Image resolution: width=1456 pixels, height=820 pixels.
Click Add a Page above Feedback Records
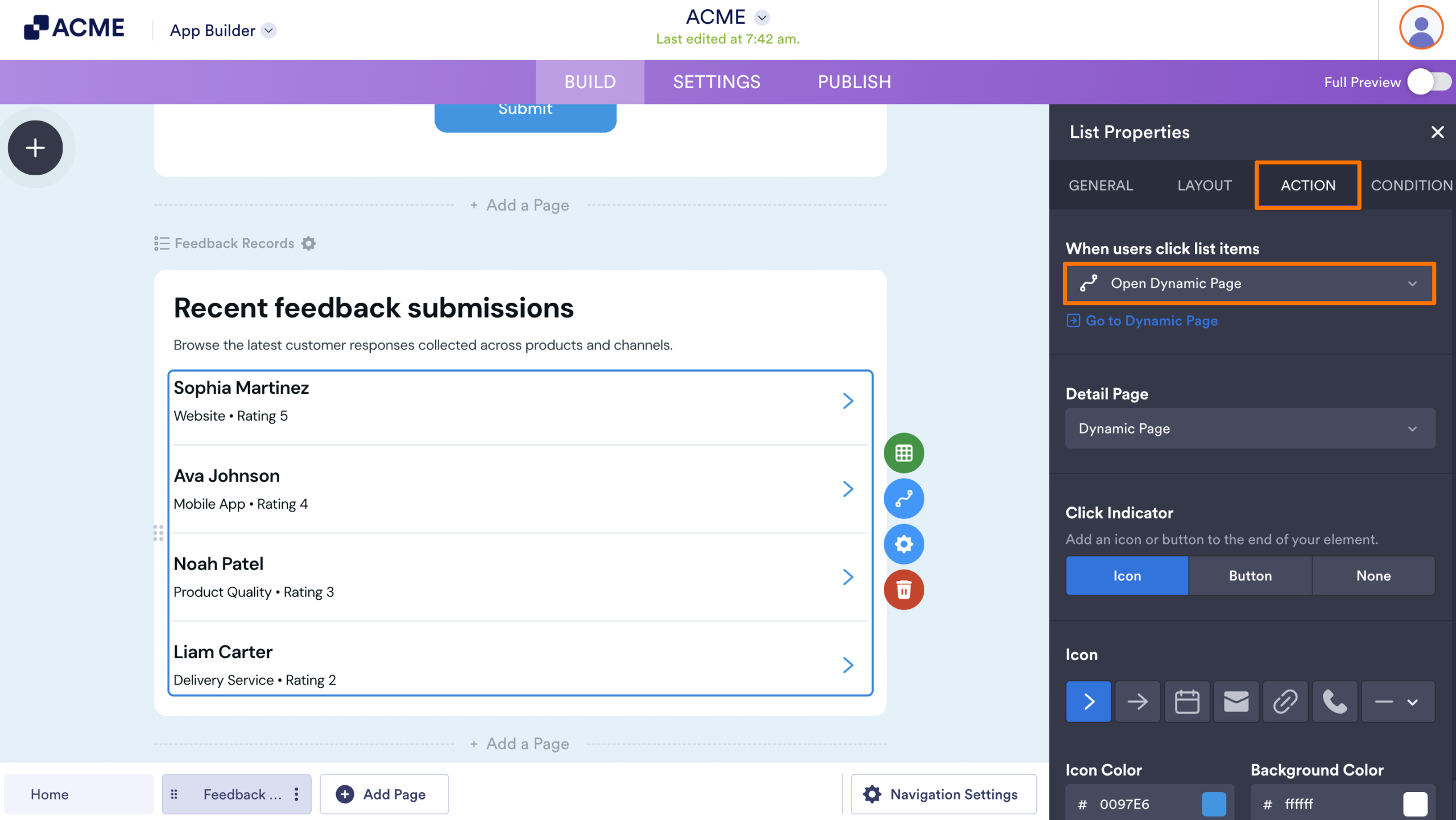[520, 205]
